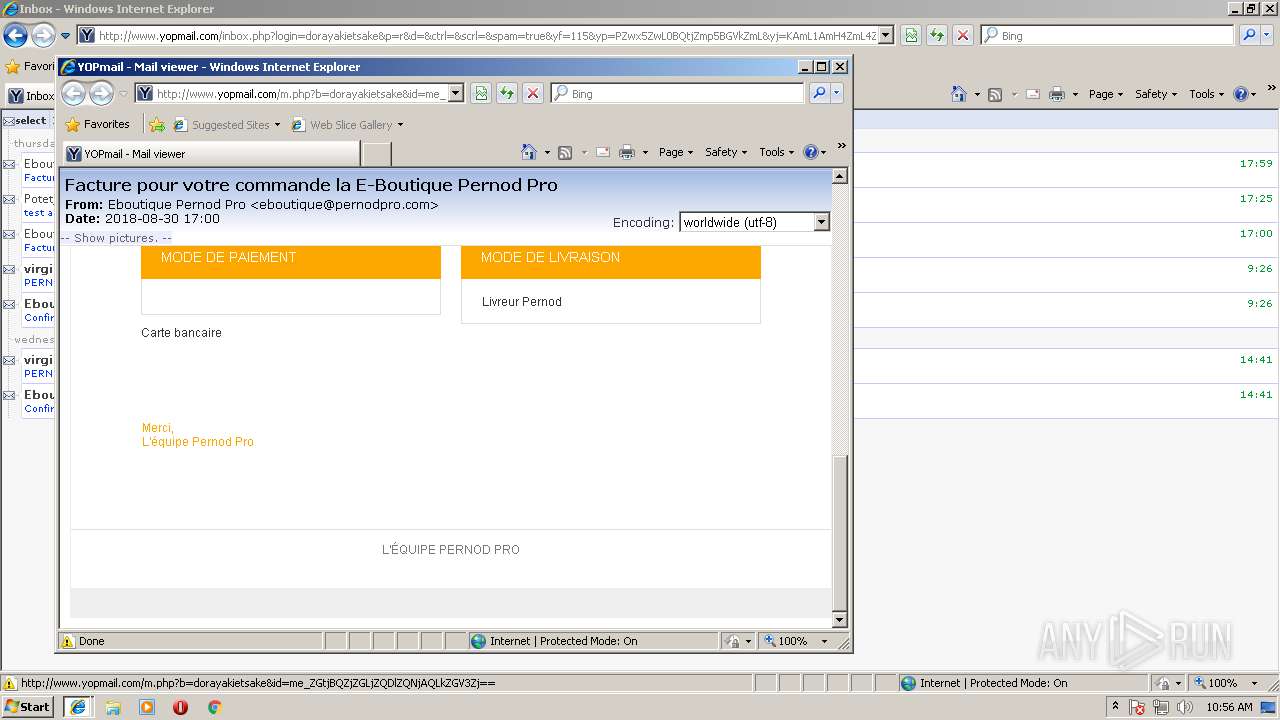Open search provider dropdown in Mail viewer
The image size is (1280, 720).
(838, 93)
